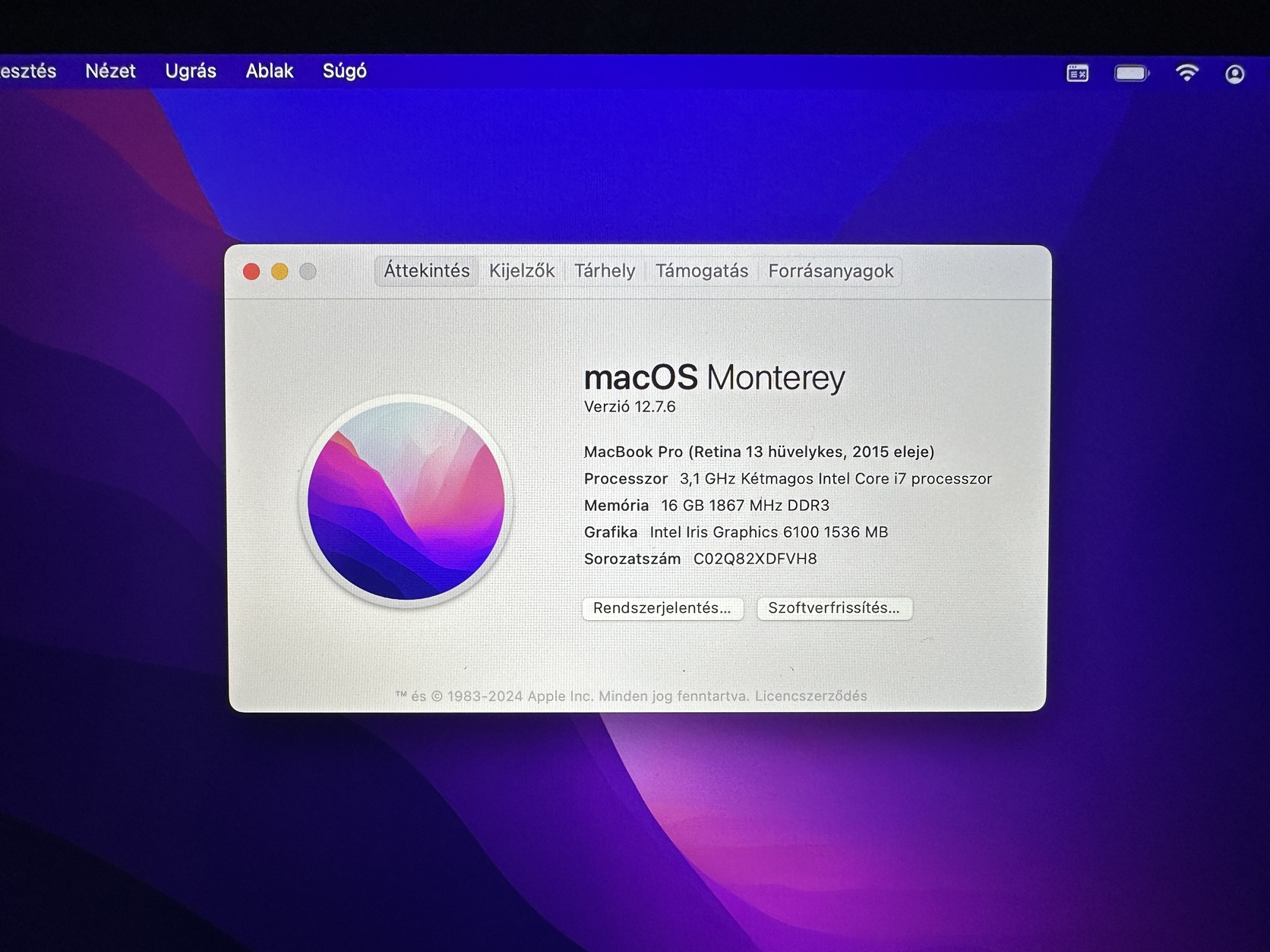
Task: Click the macOS Monterey title
Action: point(714,377)
